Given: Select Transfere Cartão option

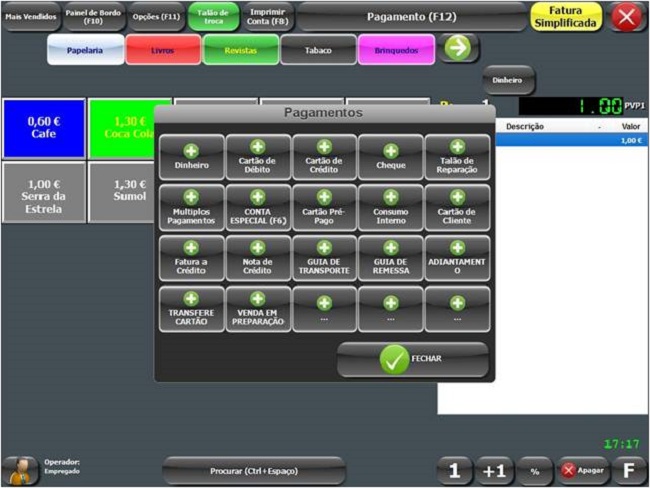Looking at the screenshot, I should pyautogui.click(x=191, y=308).
